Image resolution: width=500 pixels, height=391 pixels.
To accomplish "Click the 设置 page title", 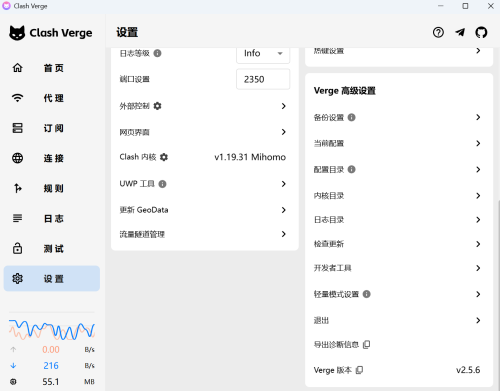I will [127, 32].
